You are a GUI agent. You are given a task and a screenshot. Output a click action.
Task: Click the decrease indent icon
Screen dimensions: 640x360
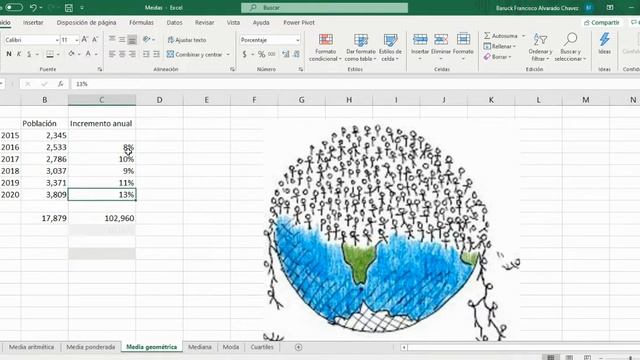146,54
